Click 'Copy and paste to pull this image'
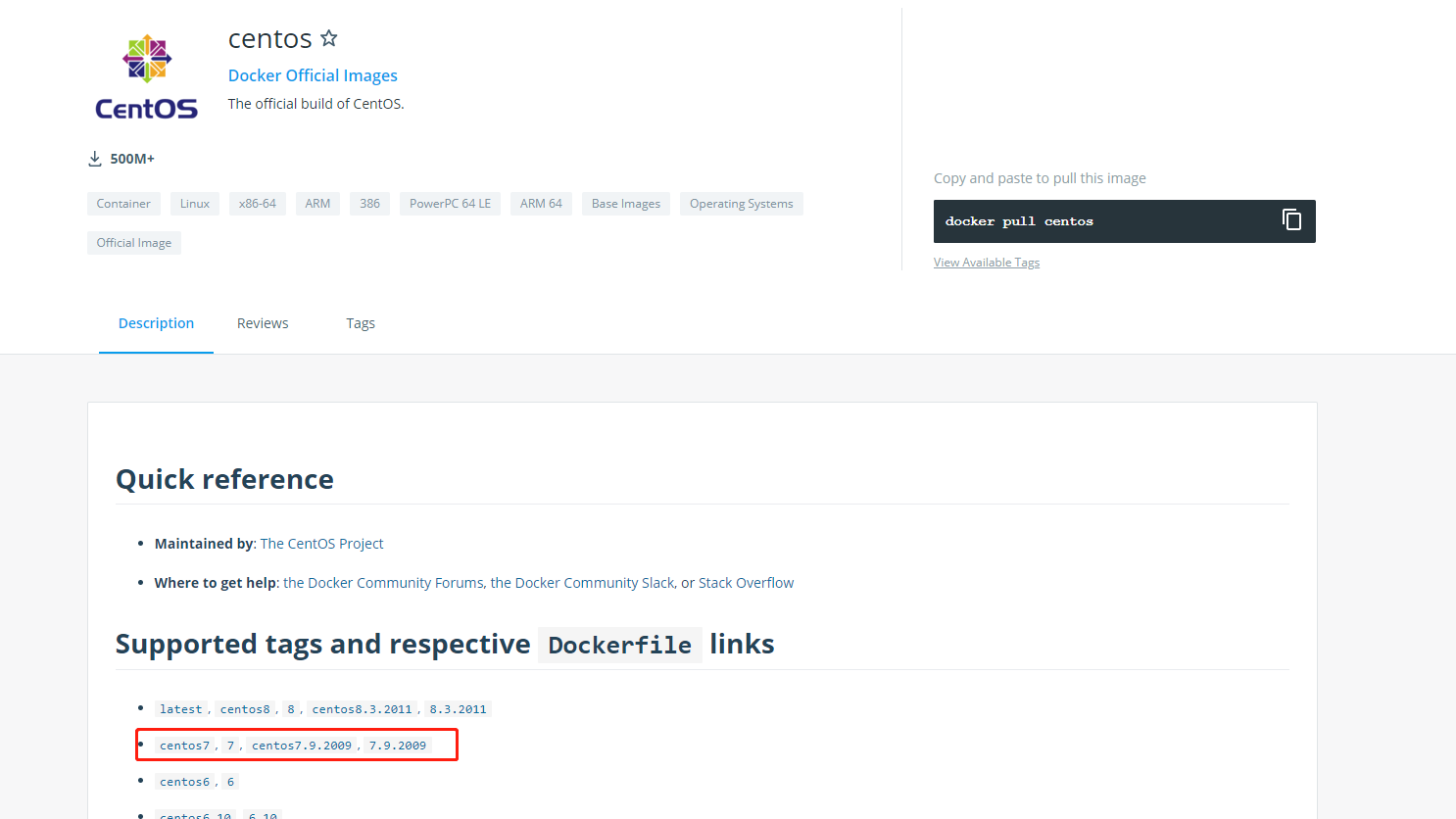1456x819 pixels. coord(1040,178)
